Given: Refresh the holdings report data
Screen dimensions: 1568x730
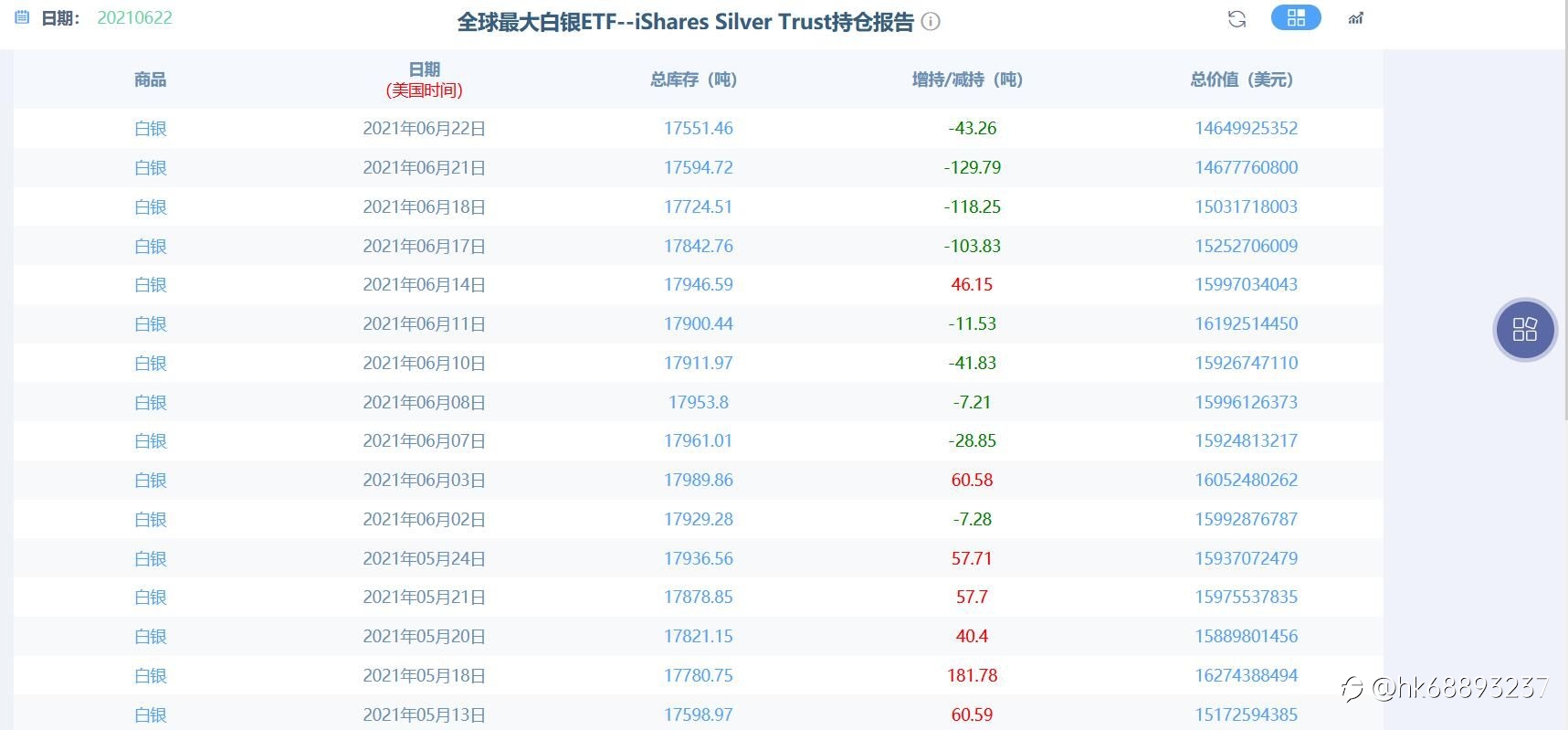Looking at the screenshot, I should pos(1237,18).
